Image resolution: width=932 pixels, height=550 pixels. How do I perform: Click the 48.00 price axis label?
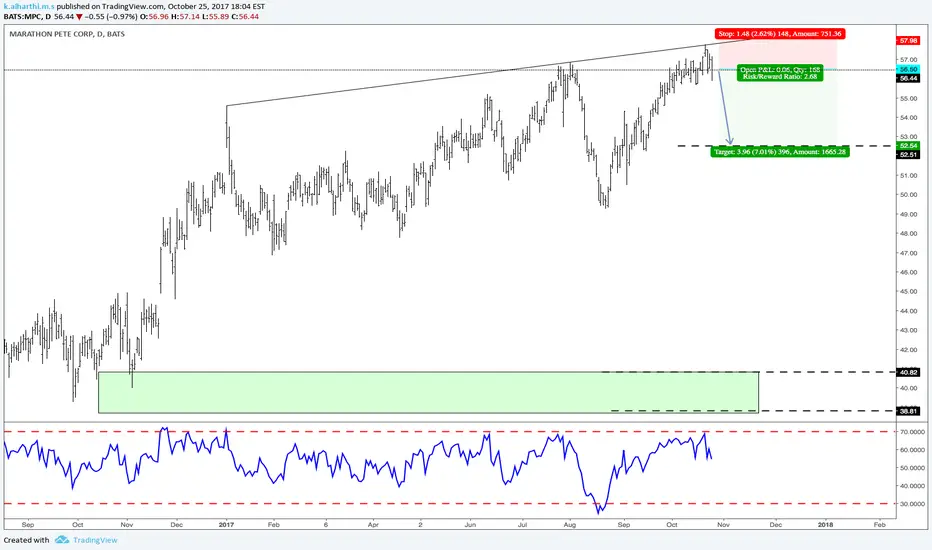[908, 234]
